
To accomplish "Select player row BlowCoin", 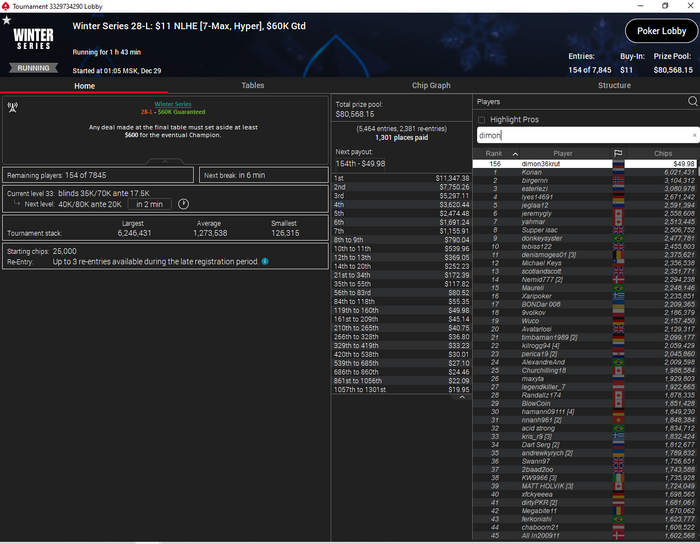I will (x=584, y=403).
